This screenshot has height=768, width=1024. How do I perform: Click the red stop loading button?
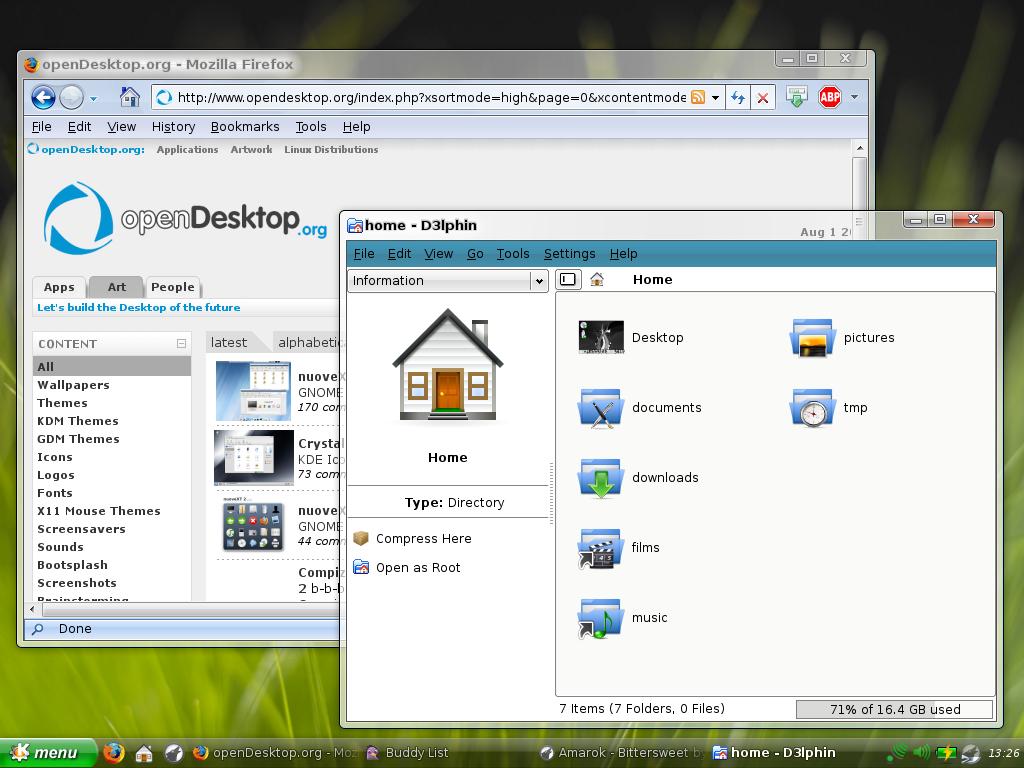pyautogui.click(x=762, y=98)
